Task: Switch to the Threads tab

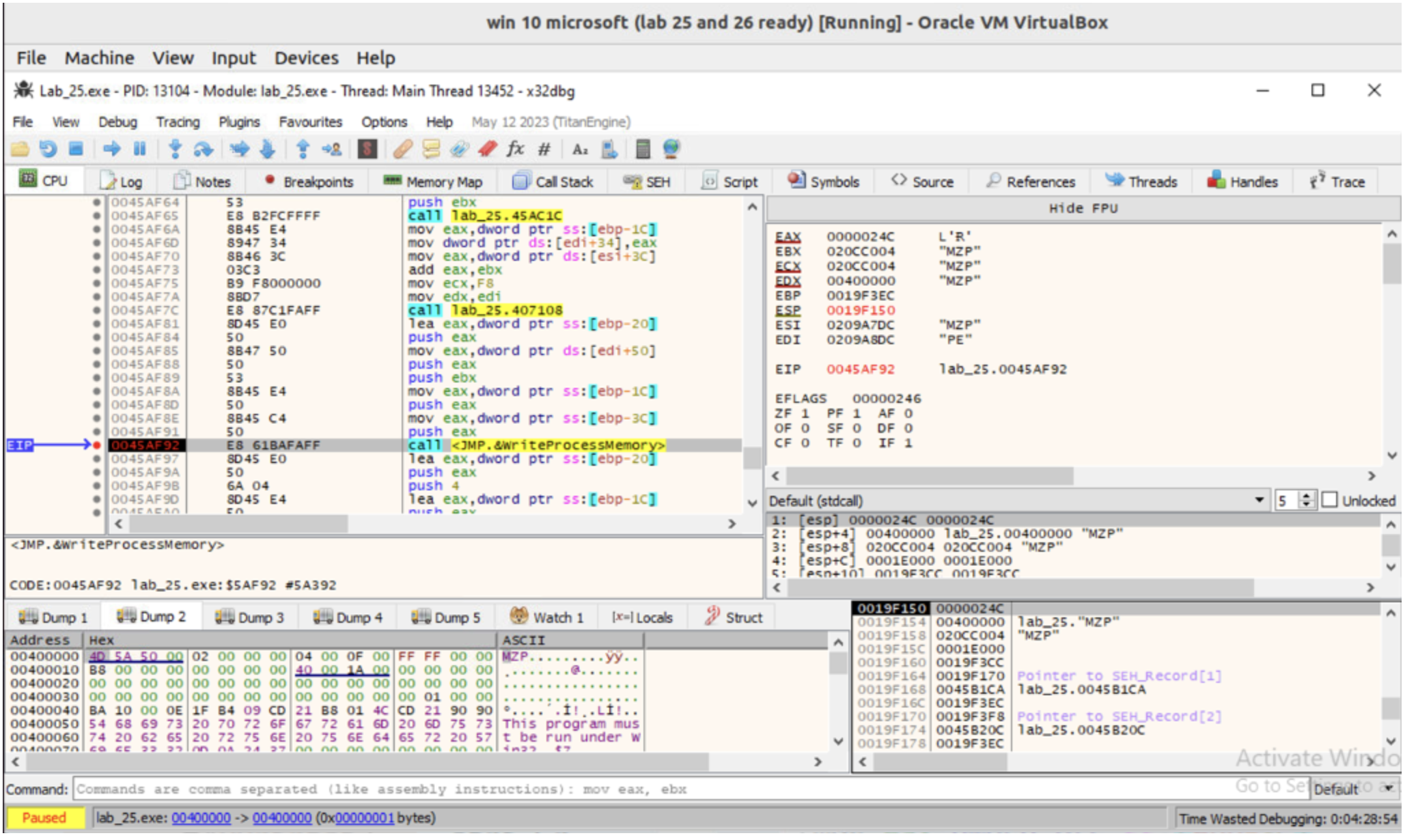Action: point(1141,182)
